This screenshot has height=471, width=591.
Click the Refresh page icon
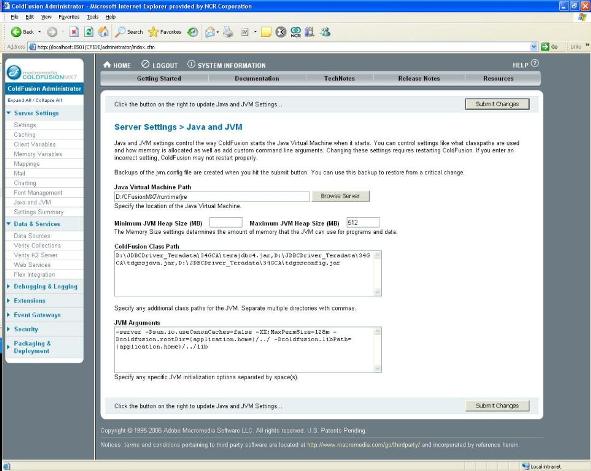[x=89, y=32]
